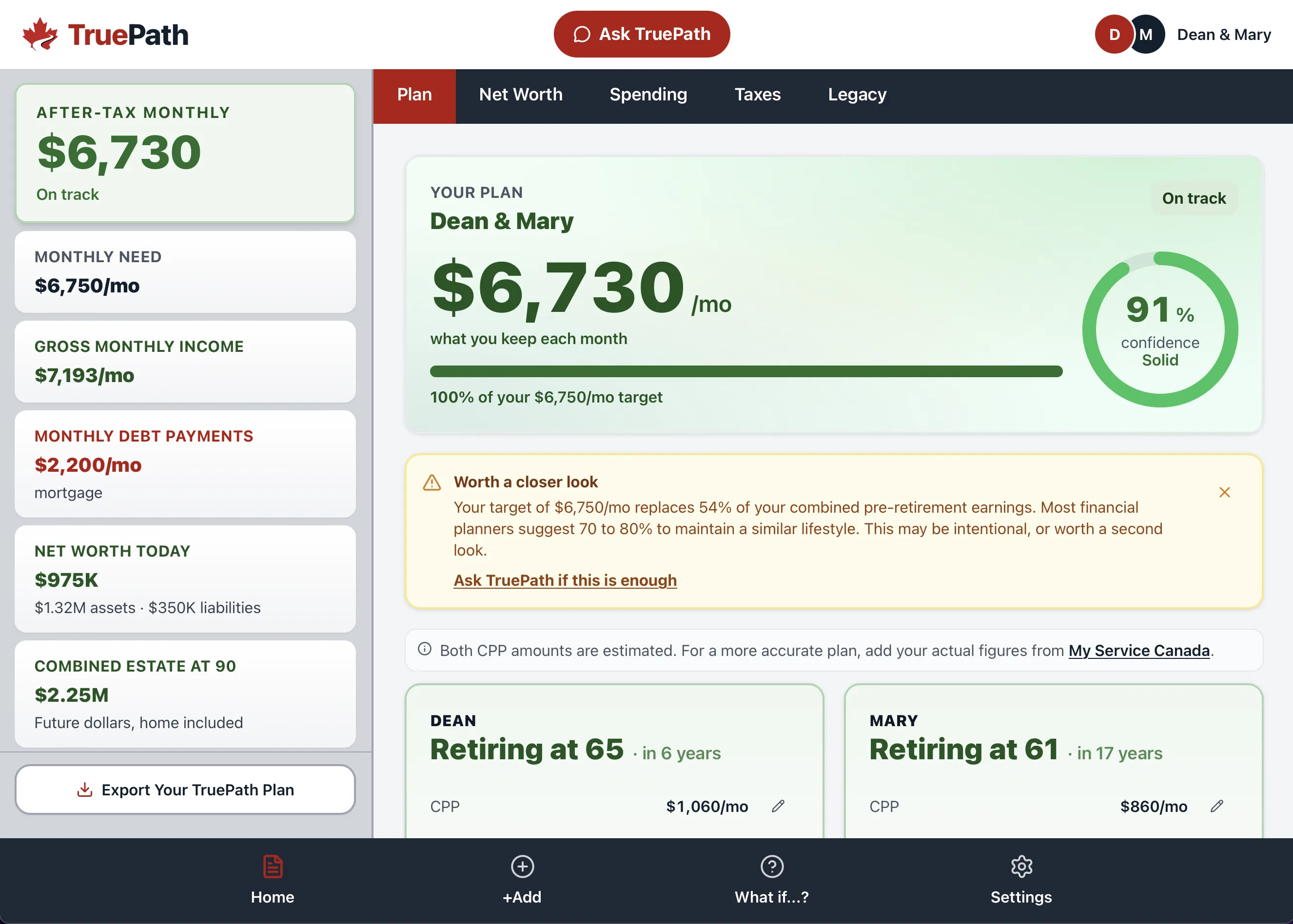Click the On track status badge

(x=1194, y=198)
